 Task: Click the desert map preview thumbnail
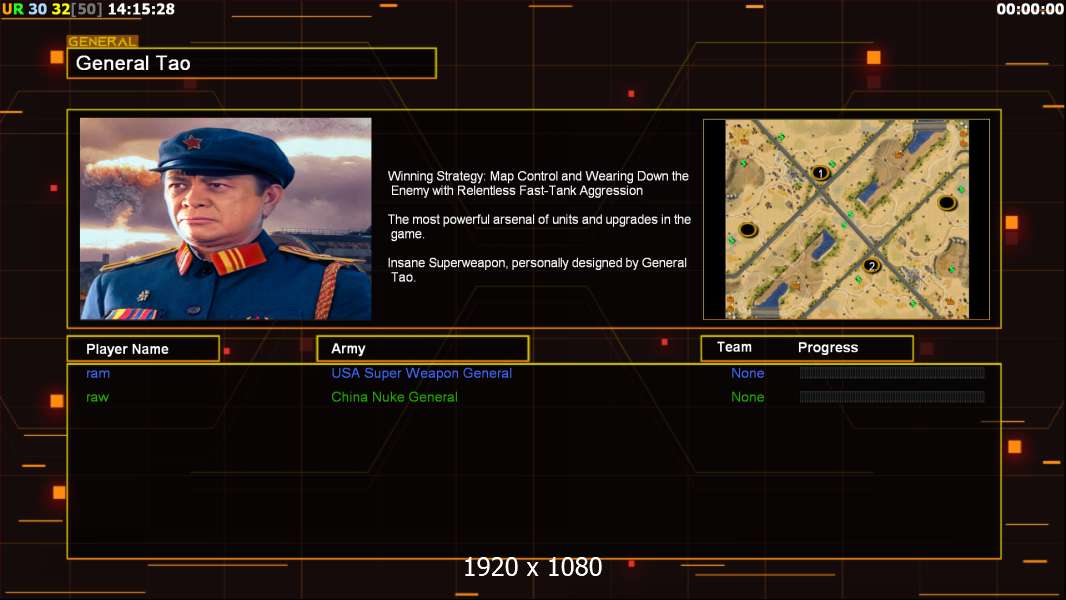[x=846, y=219]
